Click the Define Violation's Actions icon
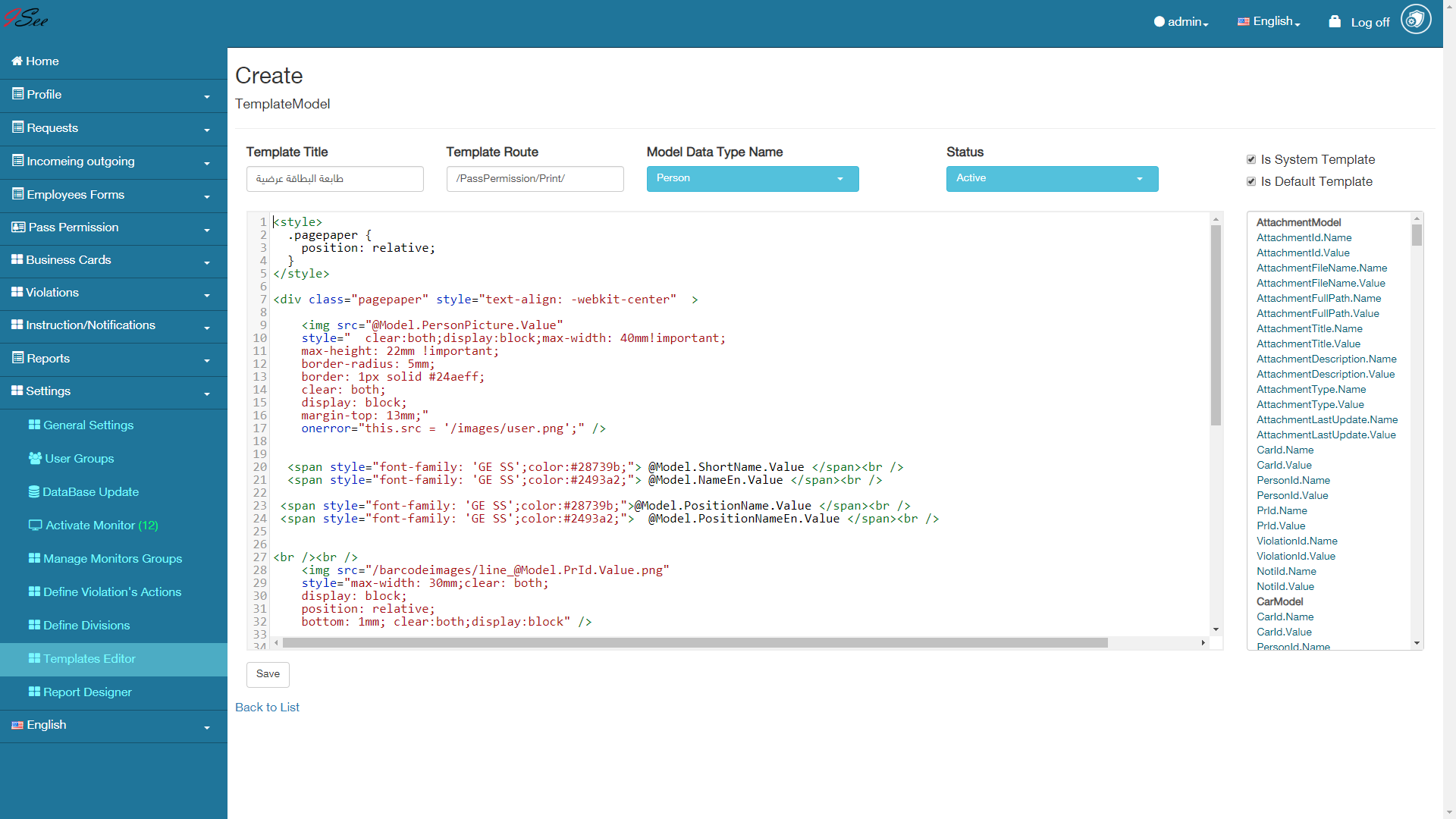This screenshot has width=1456, height=819. click(34, 591)
